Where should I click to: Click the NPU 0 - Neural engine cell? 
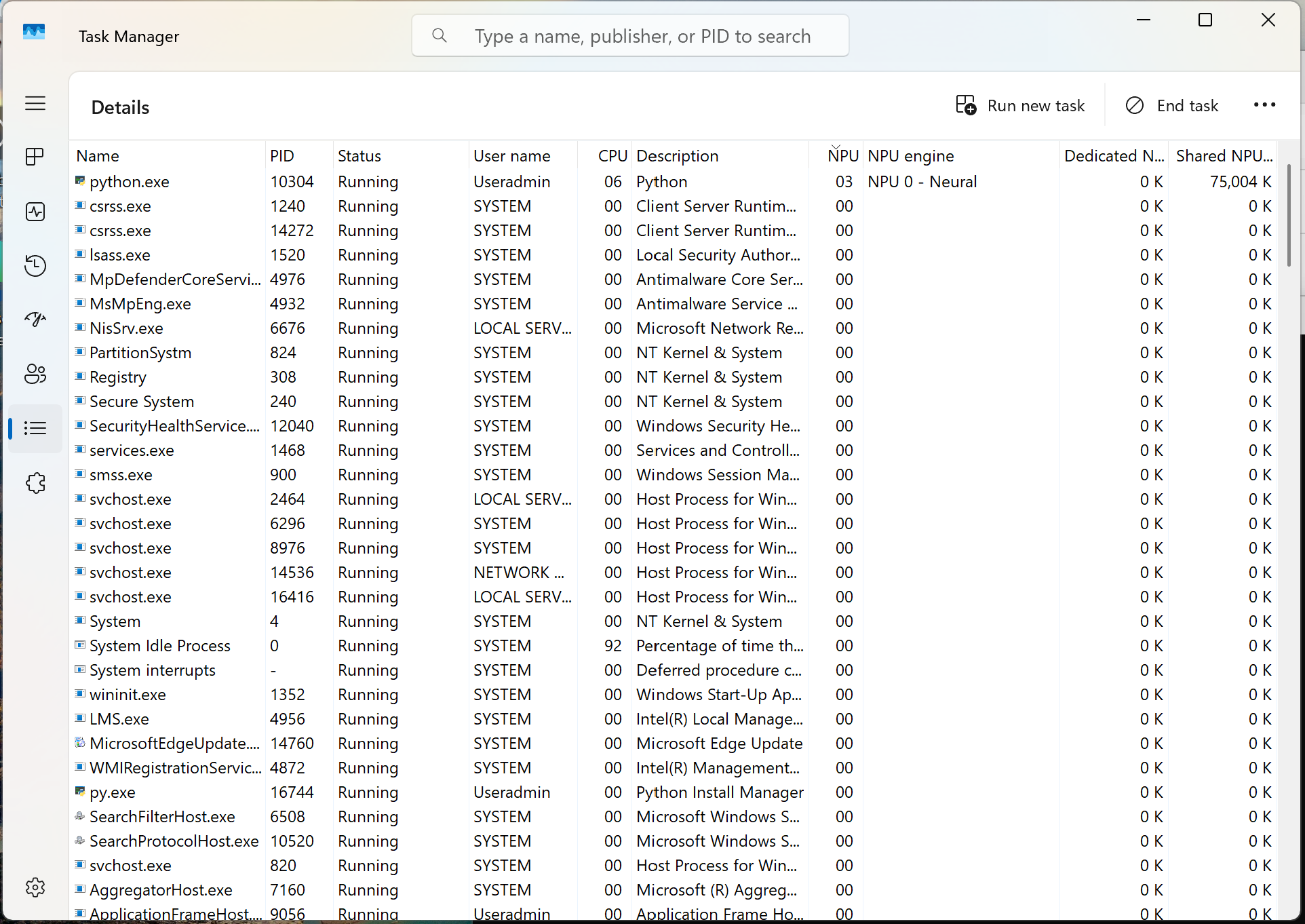[x=922, y=182]
